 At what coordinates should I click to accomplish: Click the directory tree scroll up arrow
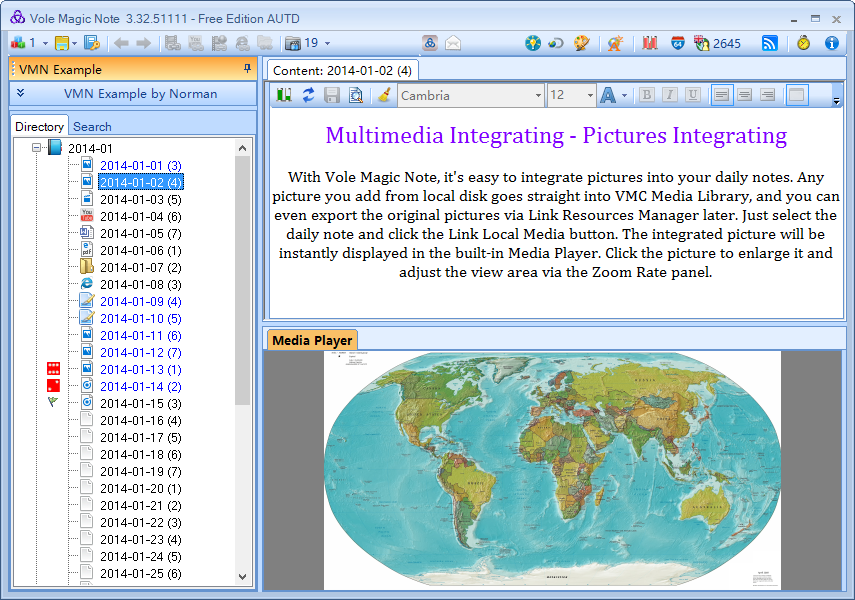click(243, 148)
